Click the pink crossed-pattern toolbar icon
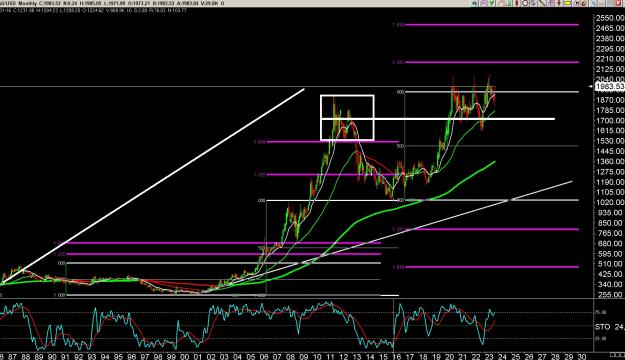 pos(483,3)
